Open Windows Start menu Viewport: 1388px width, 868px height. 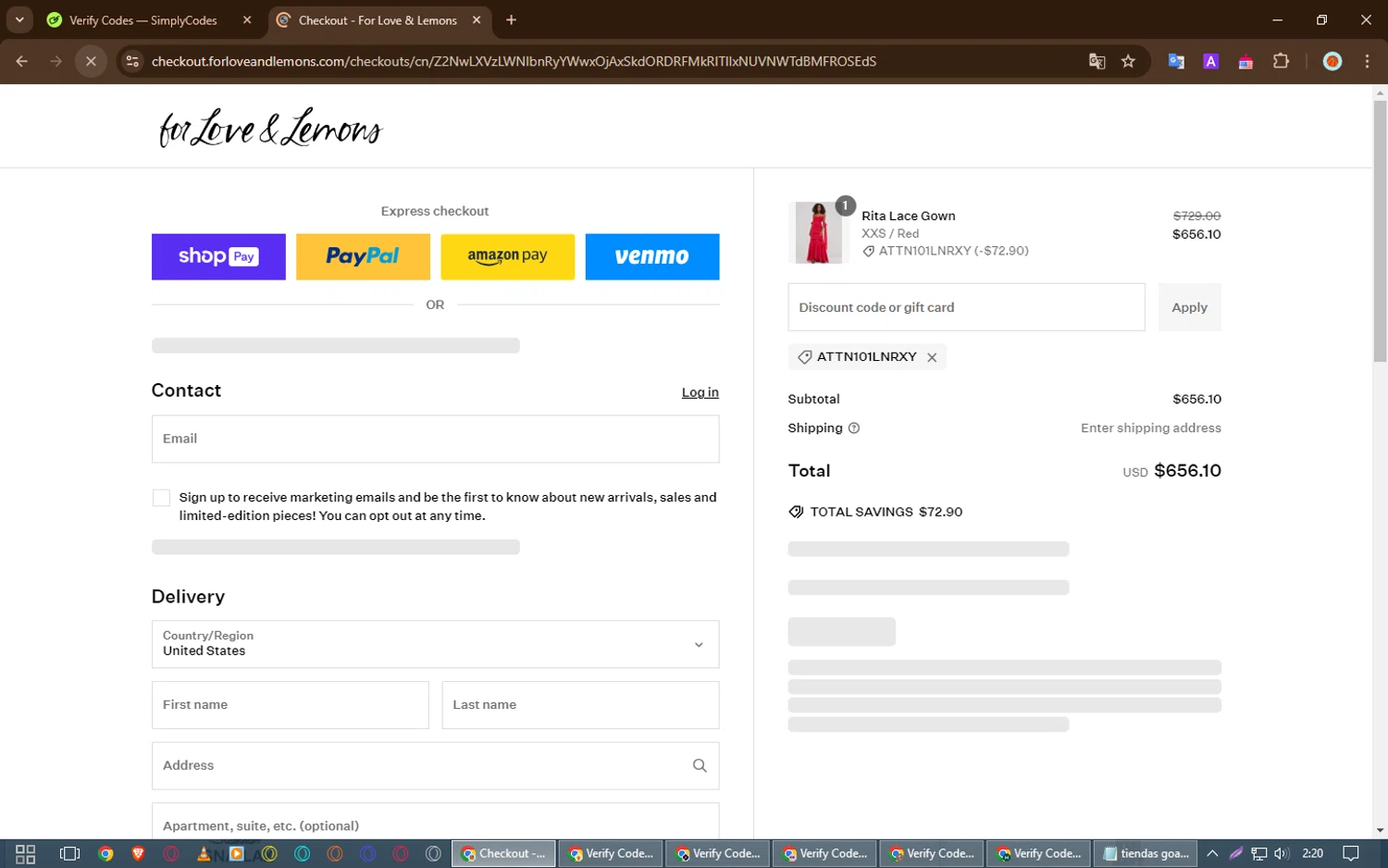coord(25,853)
